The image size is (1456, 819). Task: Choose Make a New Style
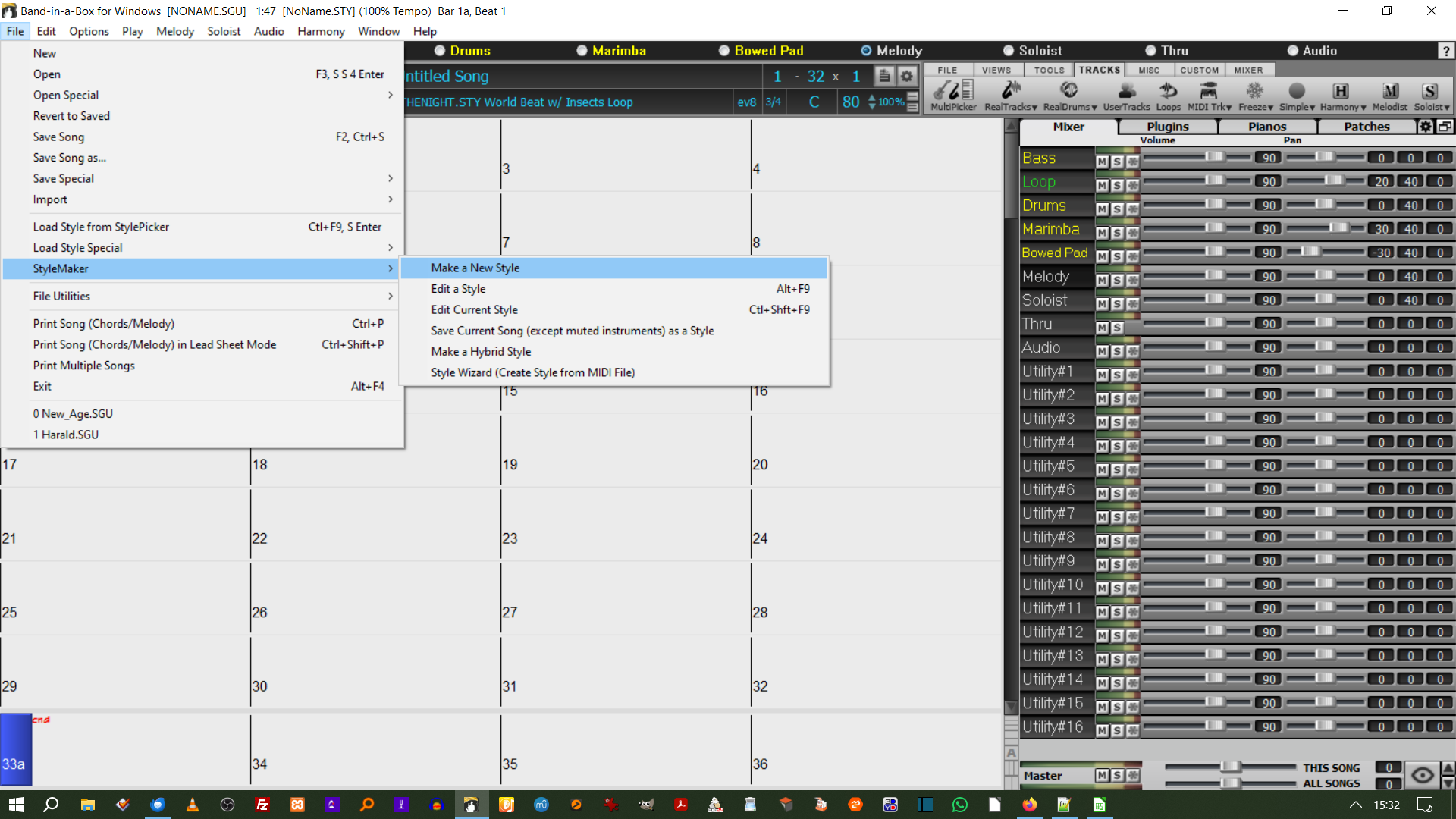613,268
